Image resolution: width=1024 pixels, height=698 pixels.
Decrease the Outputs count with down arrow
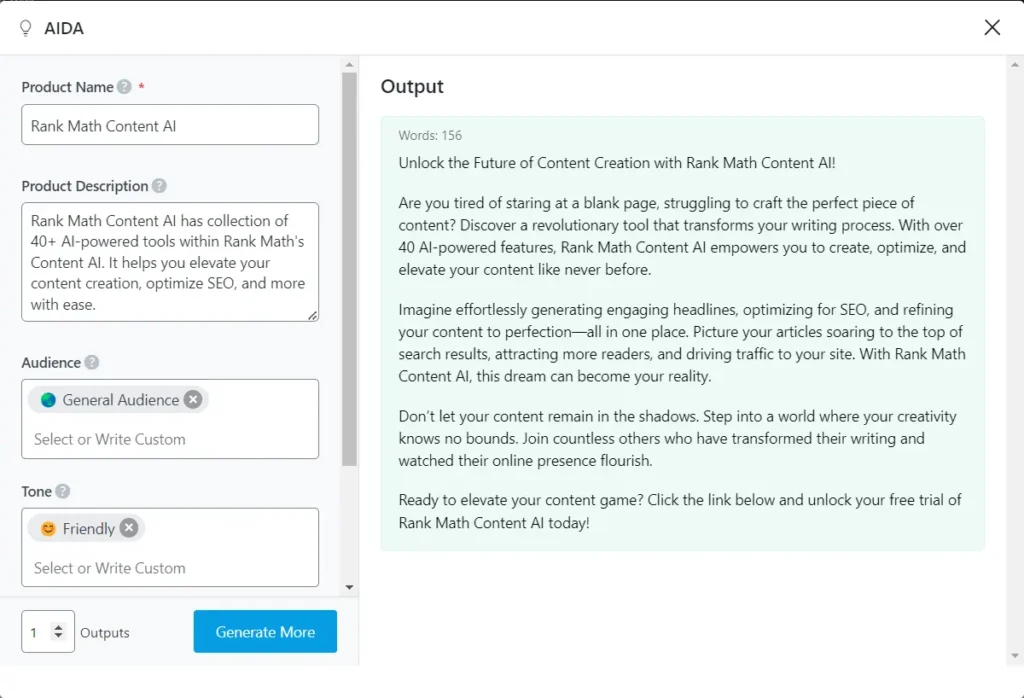click(58, 635)
